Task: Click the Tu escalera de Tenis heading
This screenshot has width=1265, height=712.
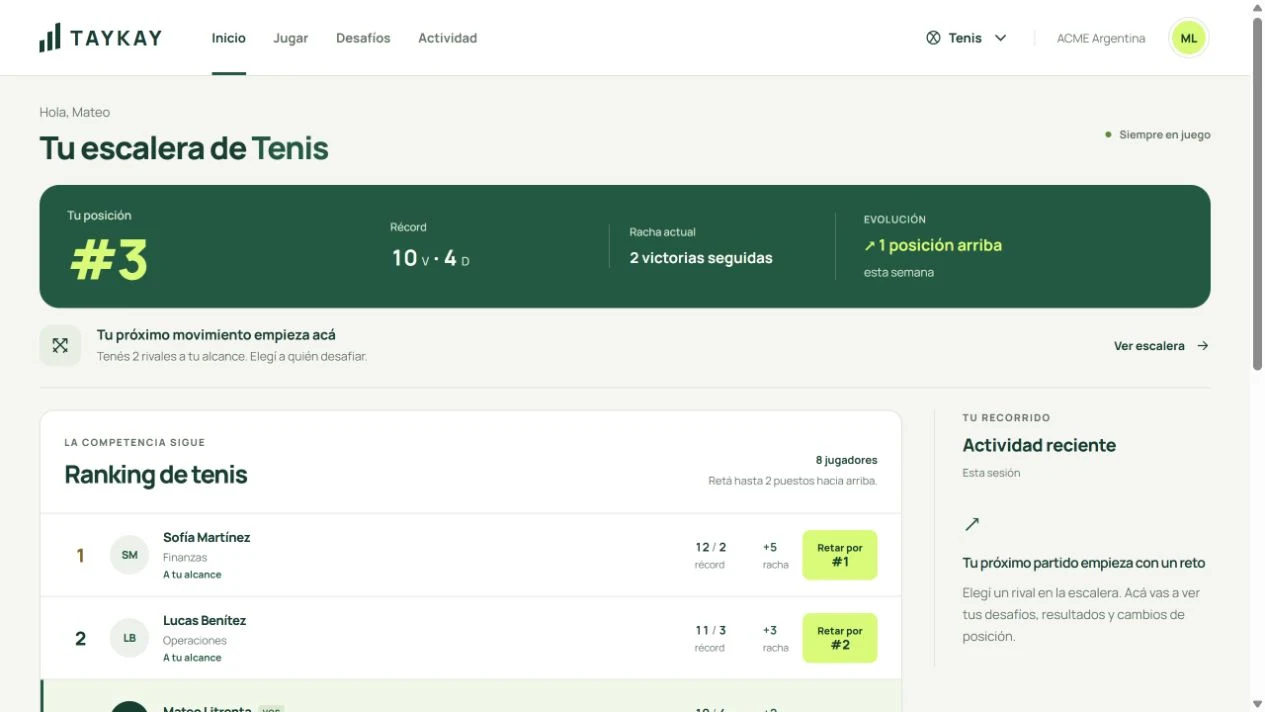Action: coord(184,148)
